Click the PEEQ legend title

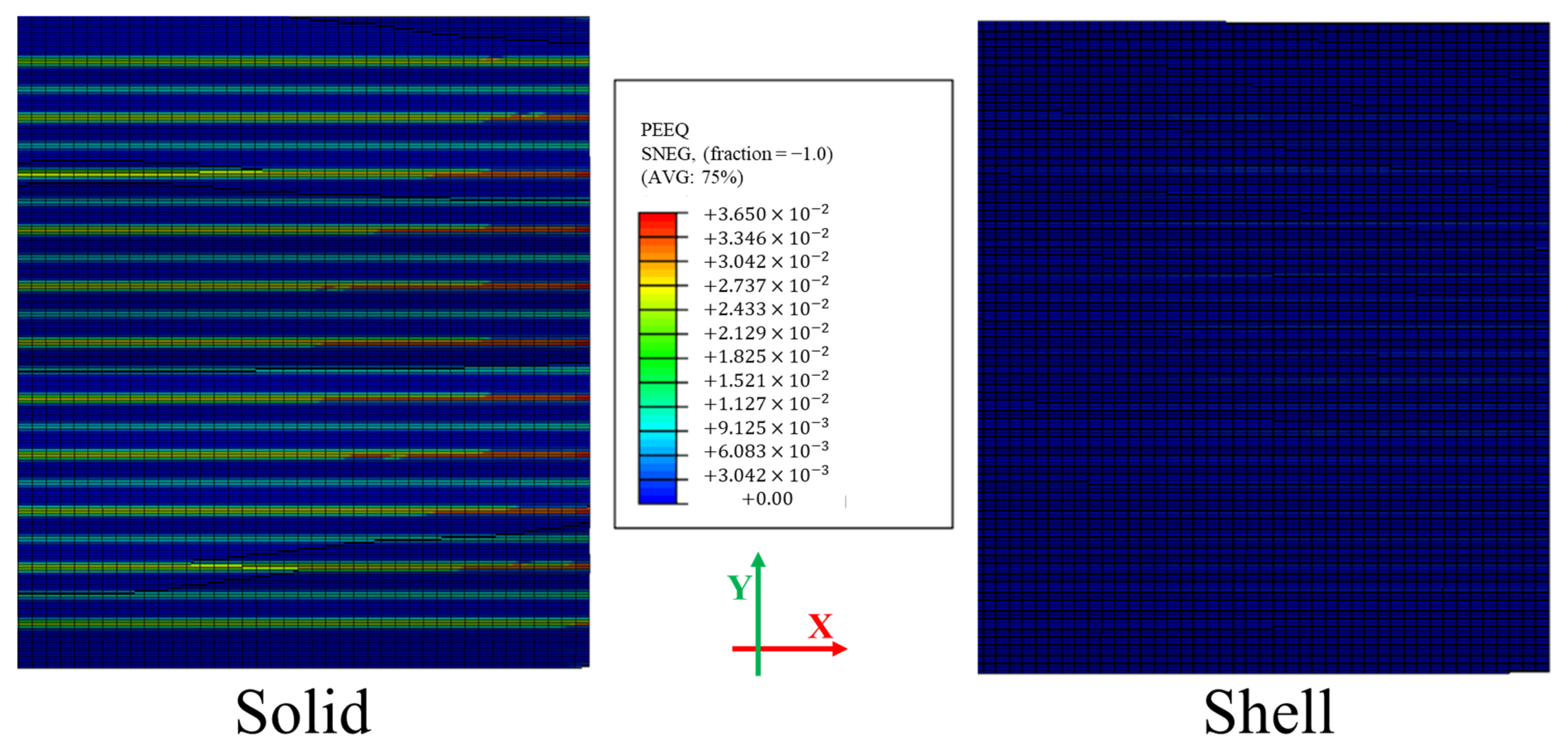664,130
